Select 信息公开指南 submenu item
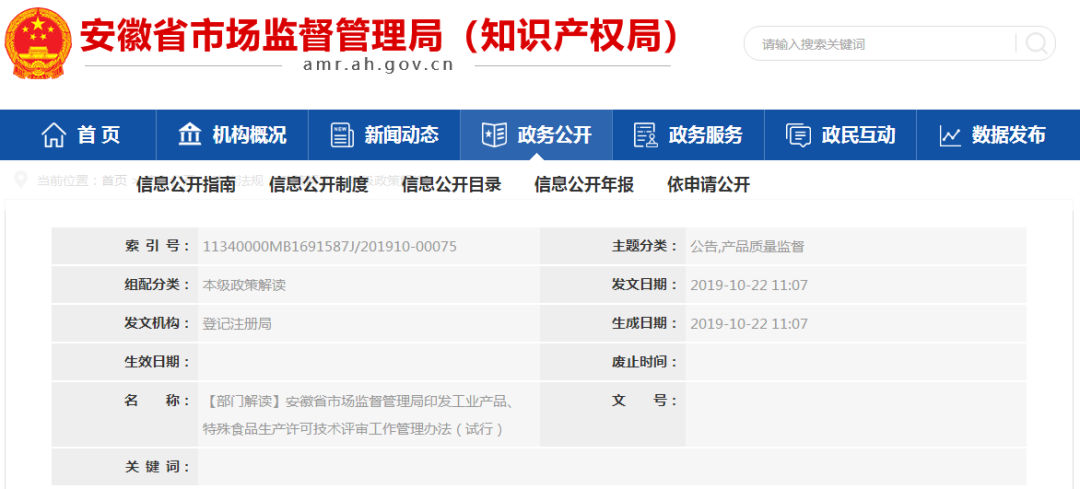 pos(186,185)
